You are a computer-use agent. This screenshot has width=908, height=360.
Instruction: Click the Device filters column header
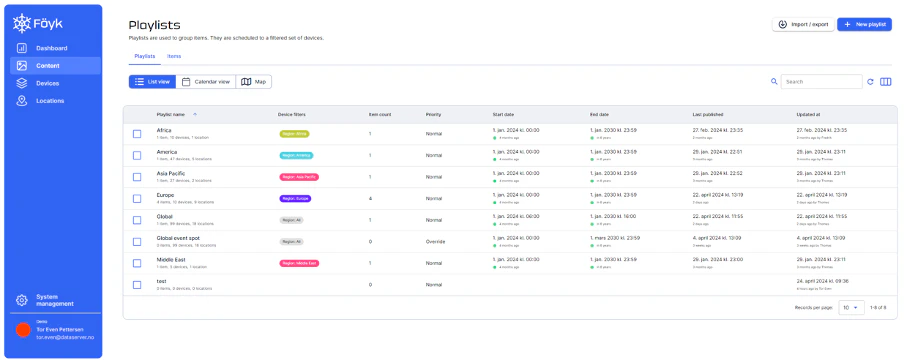pyautogui.click(x=292, y=114)
